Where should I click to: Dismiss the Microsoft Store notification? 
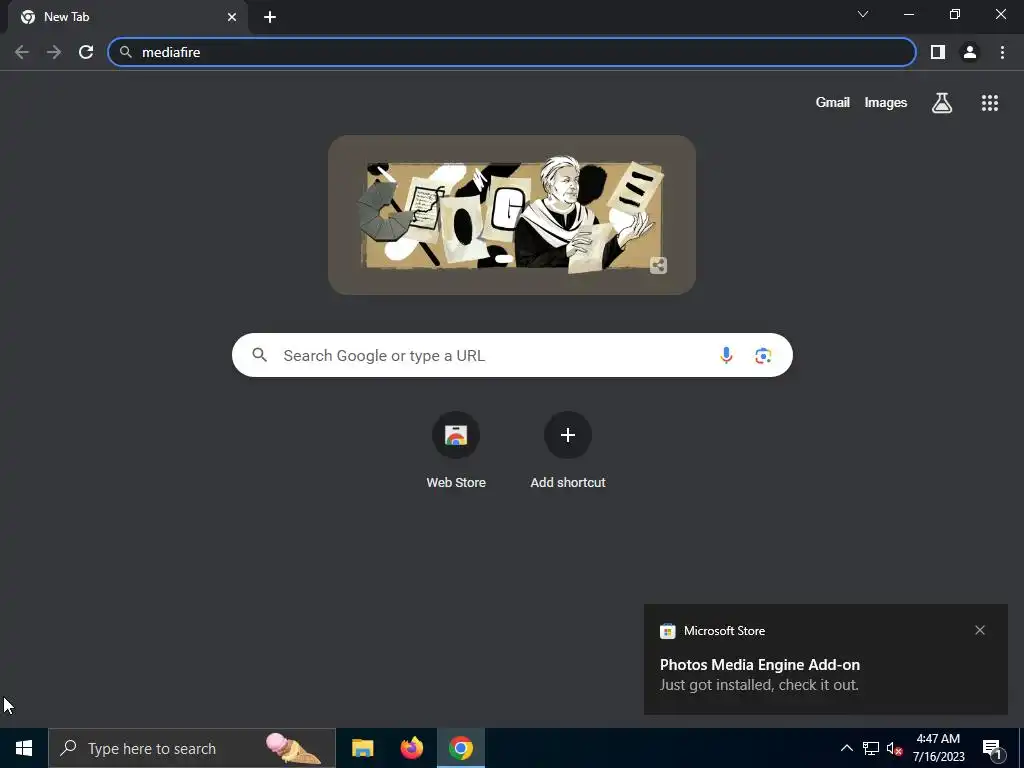tap(980, 630)
